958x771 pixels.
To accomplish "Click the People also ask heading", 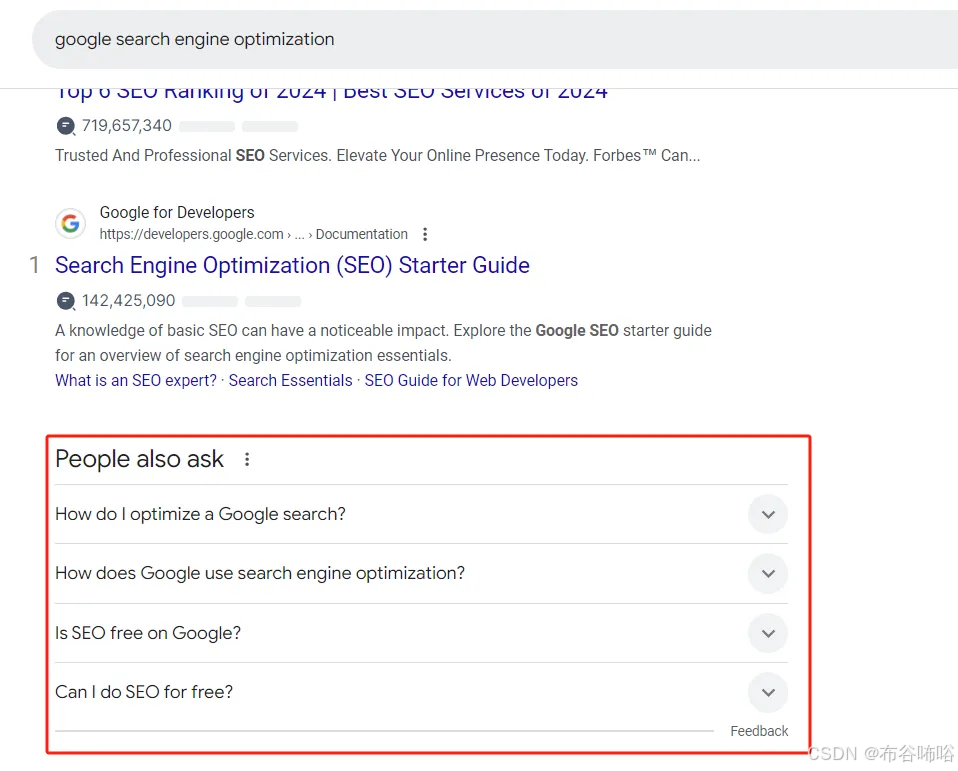I will click(x=139, y=459).
